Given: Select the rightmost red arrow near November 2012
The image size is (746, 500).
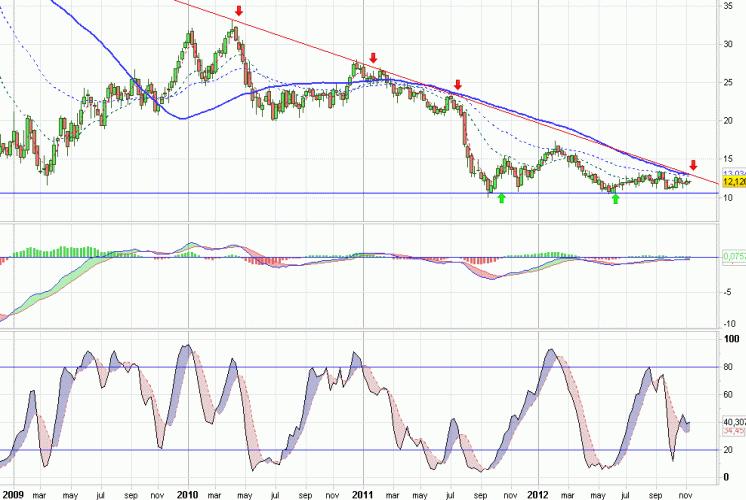Looking at the screenshot, I should click(x=693, y=165).
